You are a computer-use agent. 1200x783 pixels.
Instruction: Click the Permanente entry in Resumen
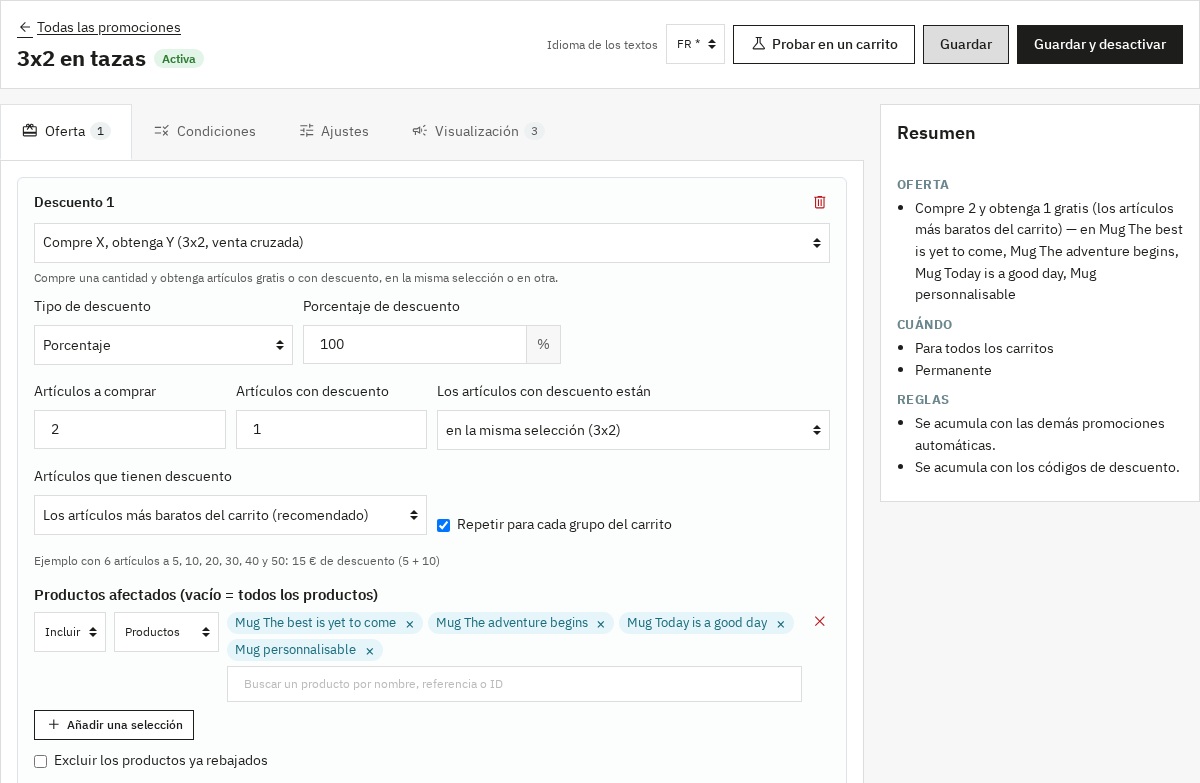pyautogui.click(x=953, y=370)
